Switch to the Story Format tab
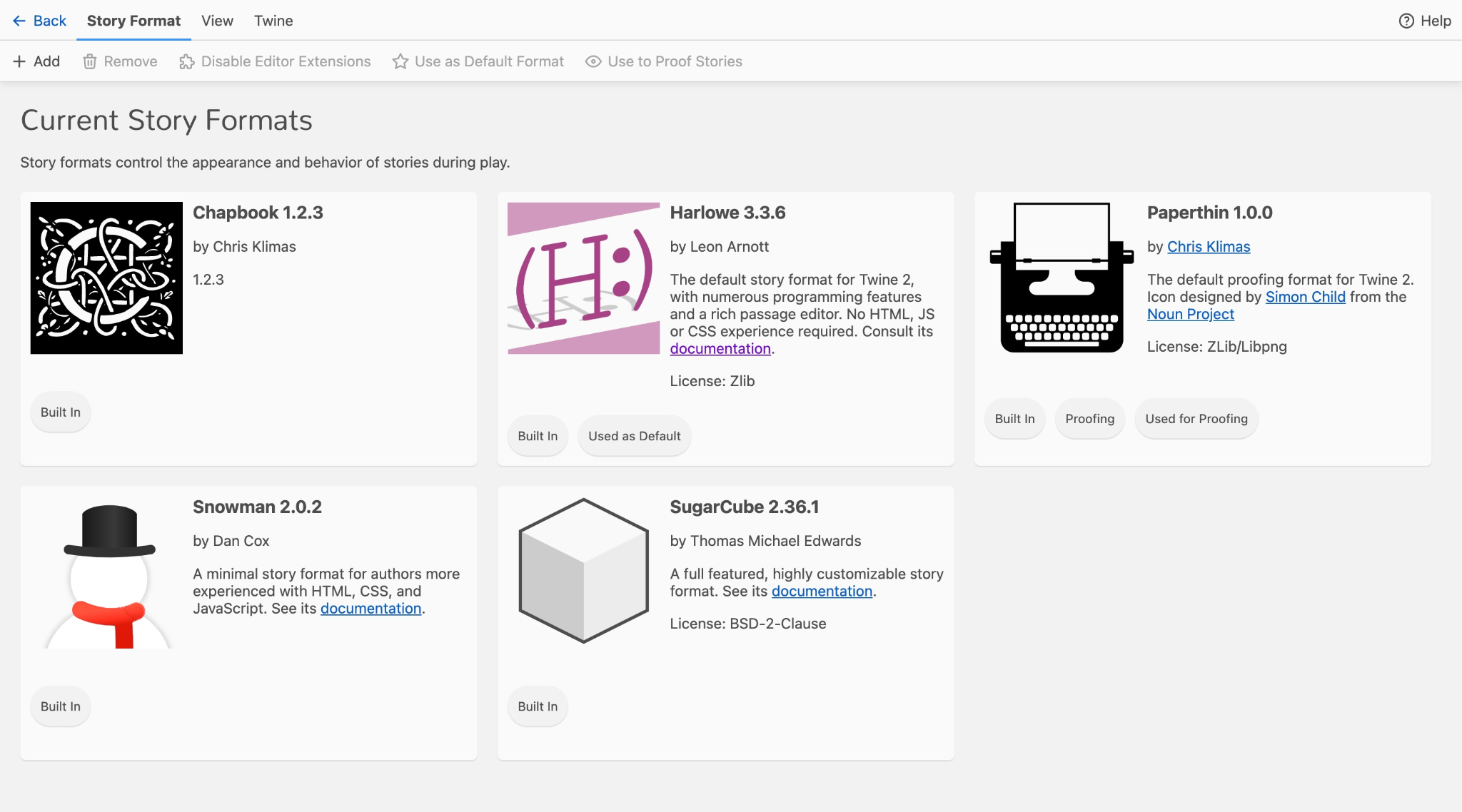1462x812 pixels. tap(133, 21)
